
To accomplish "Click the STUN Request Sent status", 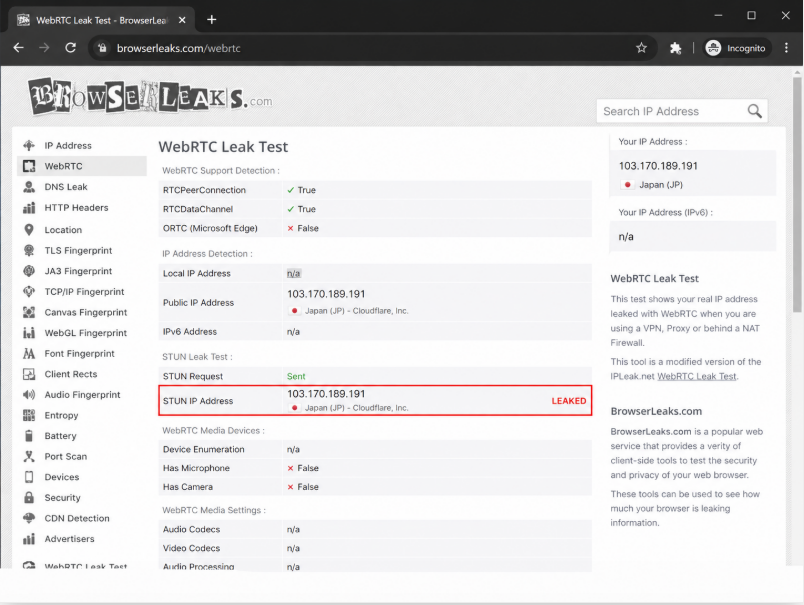I will point(296,376).
